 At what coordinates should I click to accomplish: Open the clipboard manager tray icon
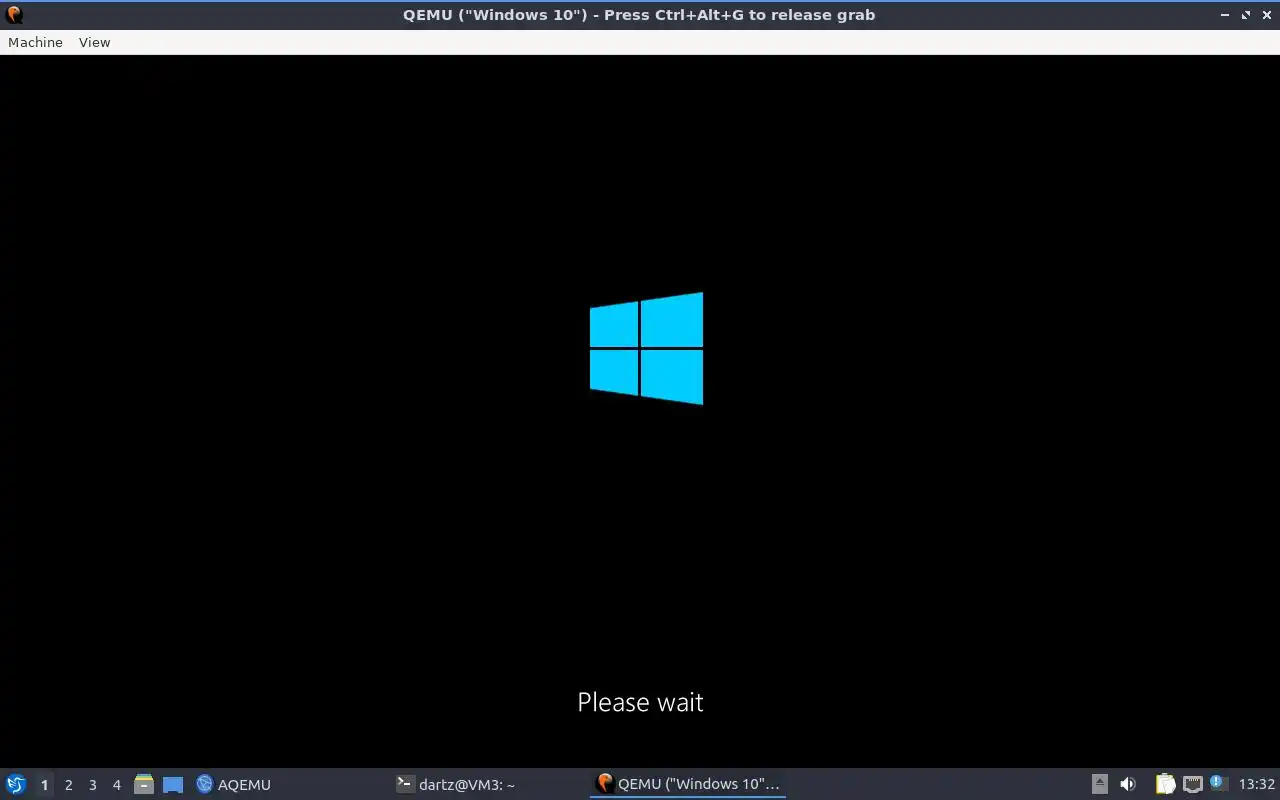pyautogui.click(x=1165, y=784)
